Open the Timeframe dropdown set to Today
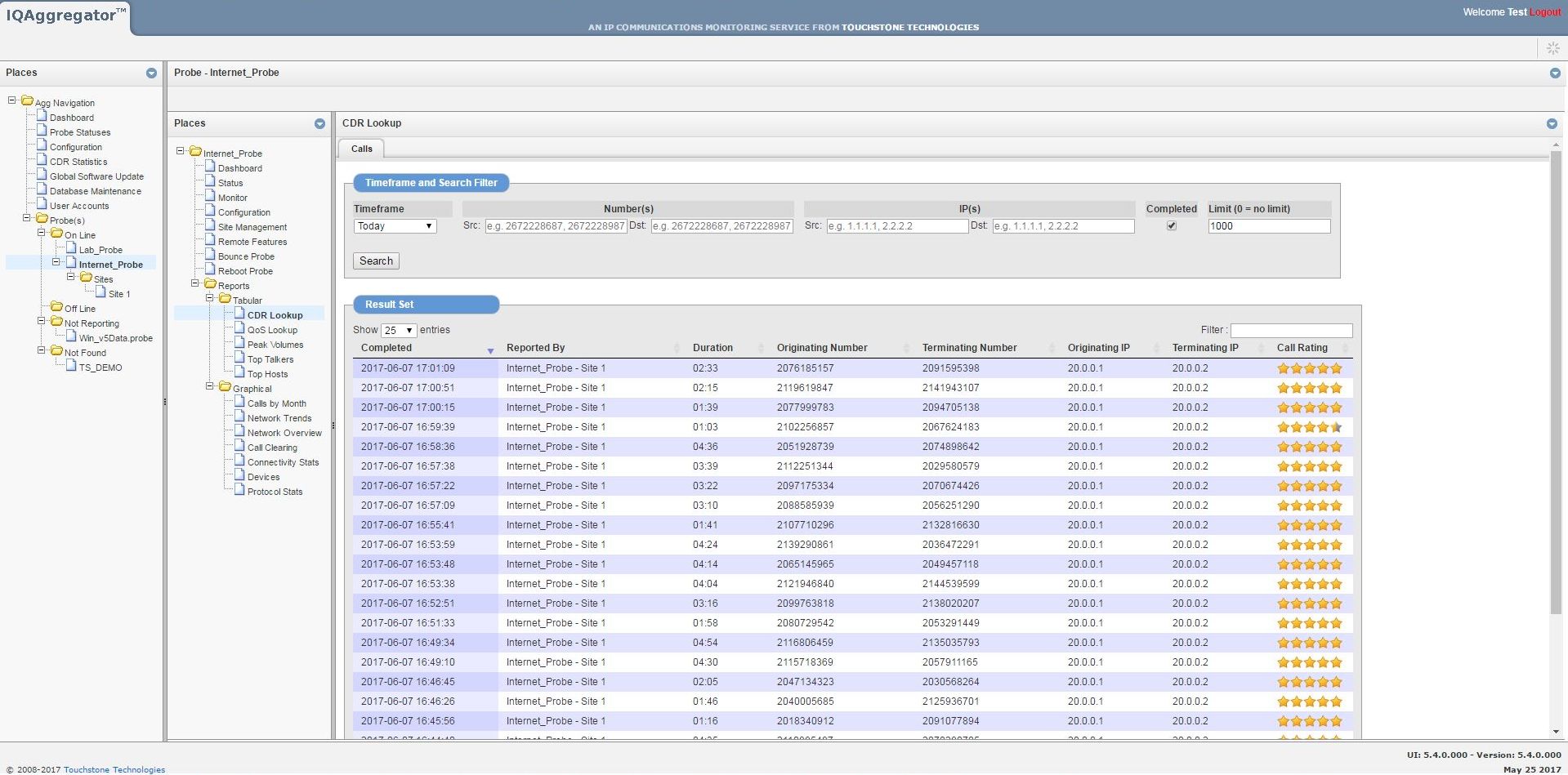 [395, 226]
